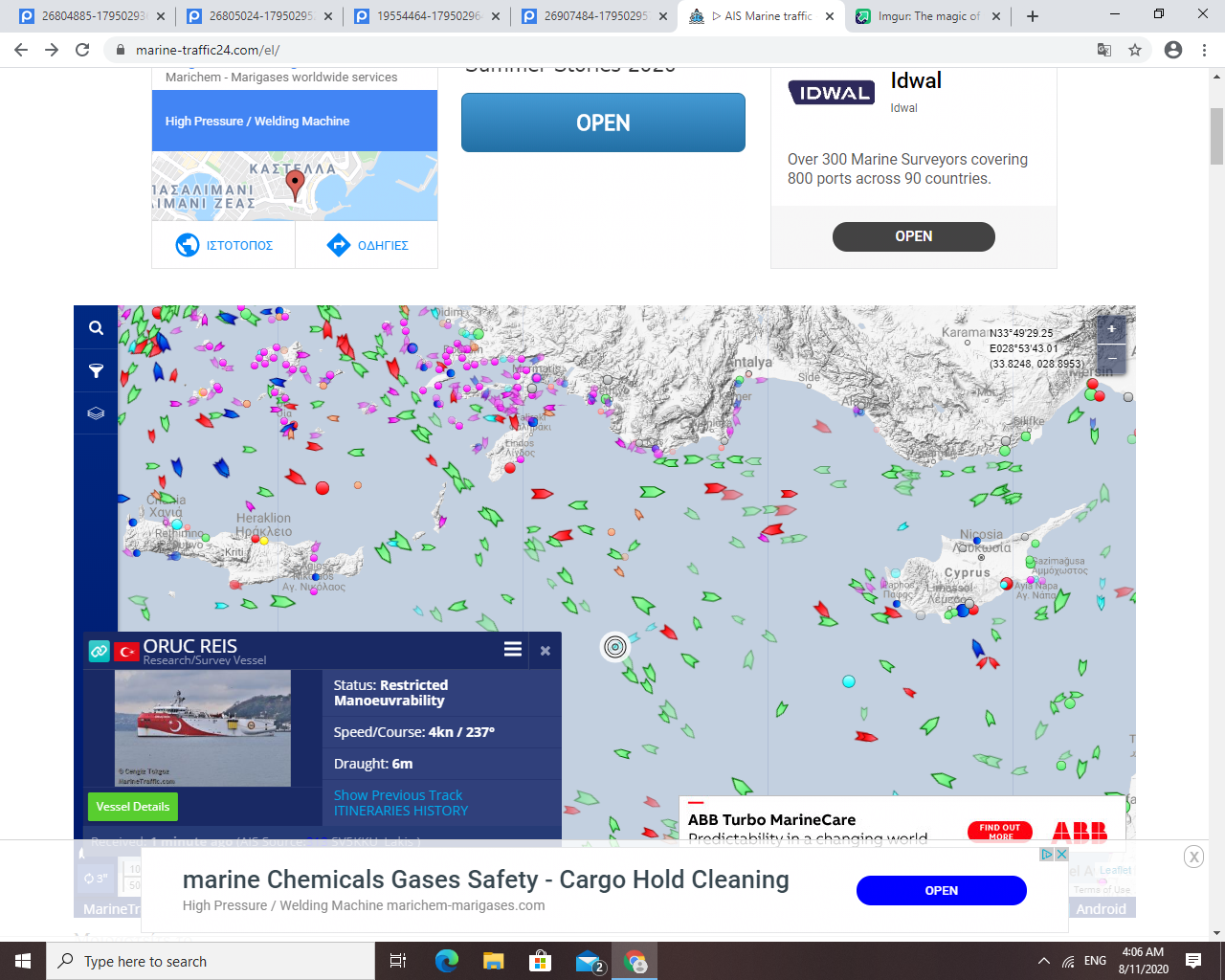
Task: Open Vessel Details for ORUC REIS
Action: (x=132, y=807)
